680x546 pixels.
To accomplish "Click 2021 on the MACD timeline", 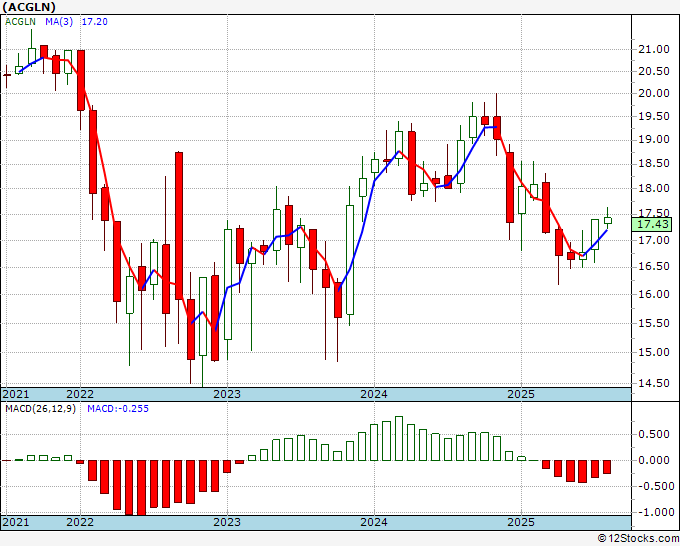I will (x=16, y=522).
